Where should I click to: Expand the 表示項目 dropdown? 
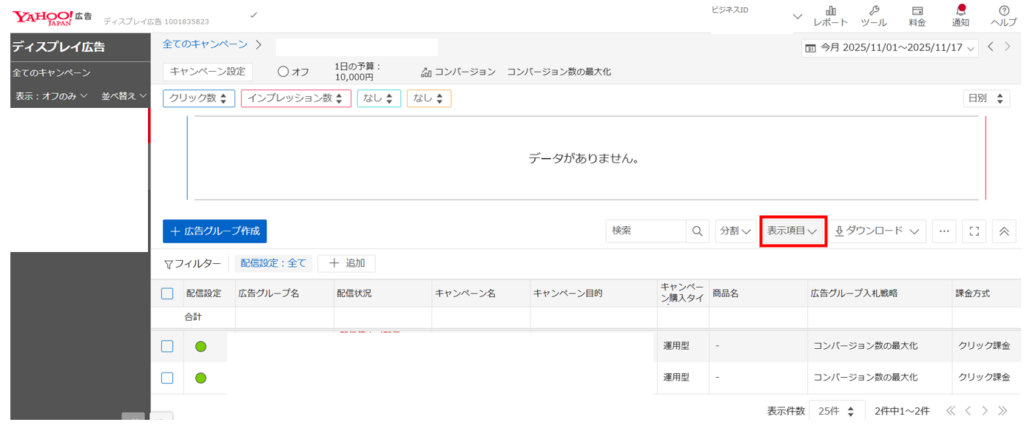(793, 230)
